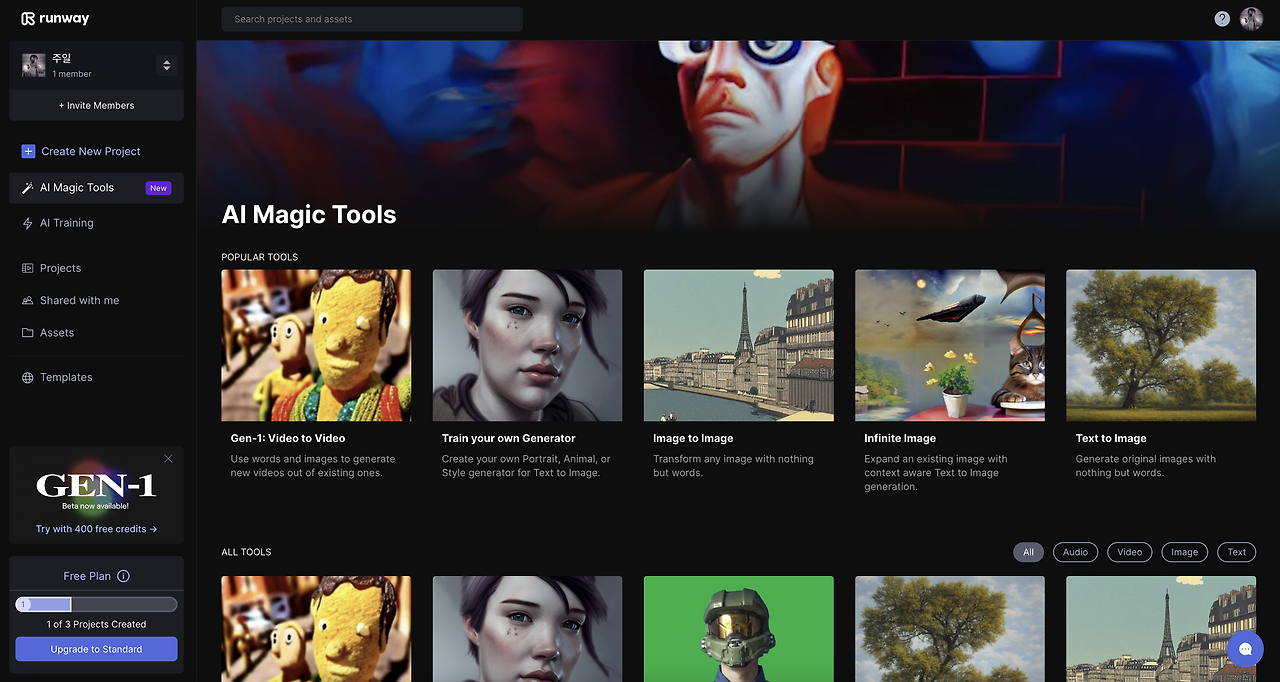
Task: Open Assets library label
Action: click(57, 332)
